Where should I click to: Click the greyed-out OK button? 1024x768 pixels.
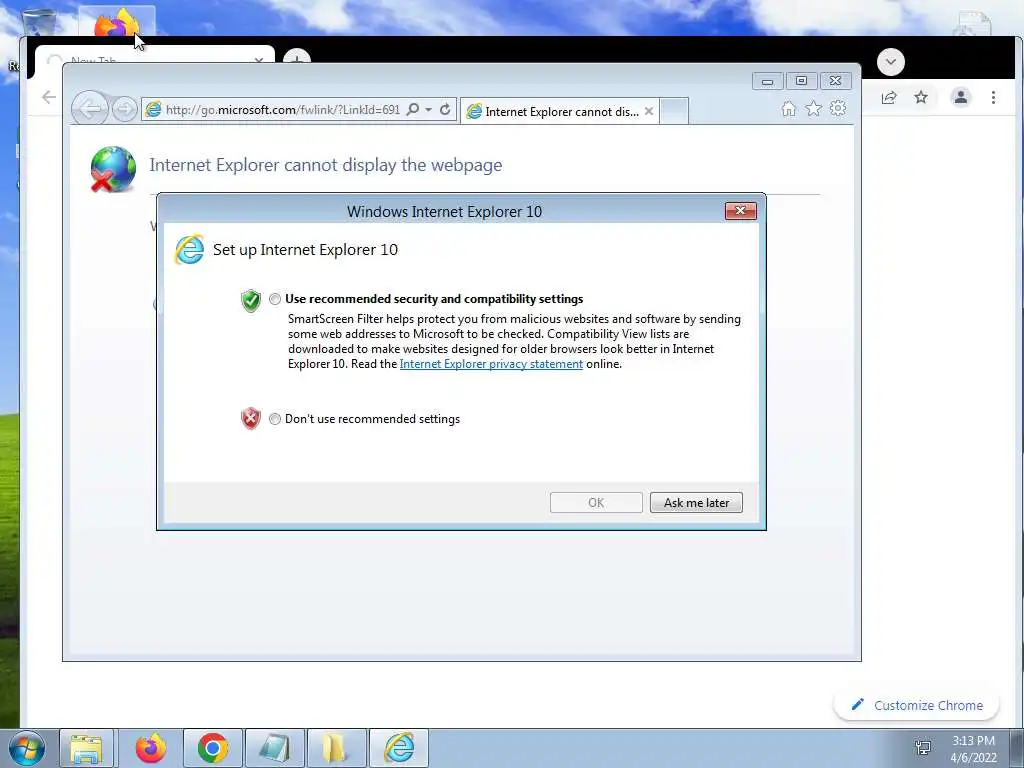(x=596, y=503)
